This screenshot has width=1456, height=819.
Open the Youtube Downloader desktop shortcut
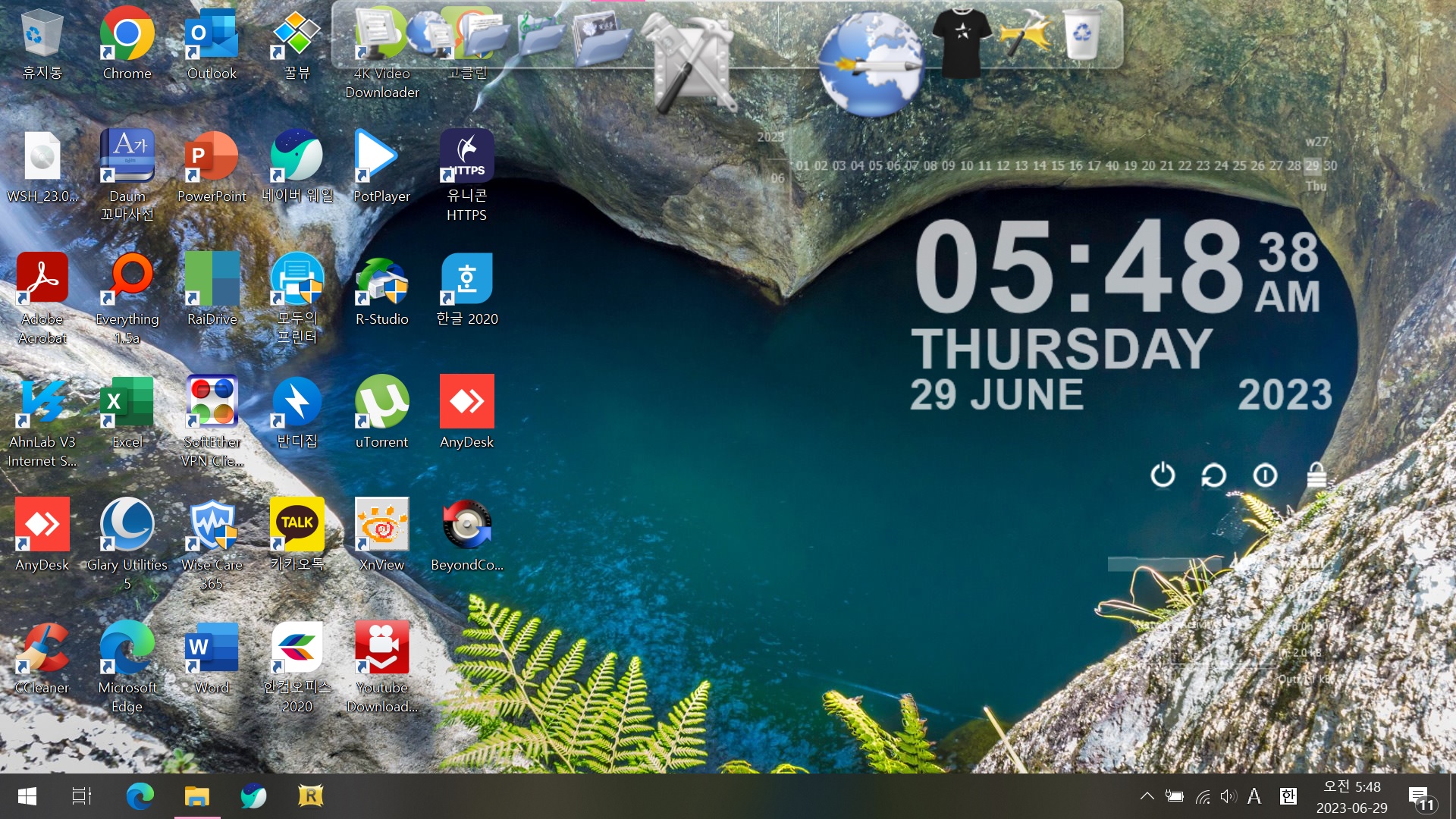click(x=381, y=667)
